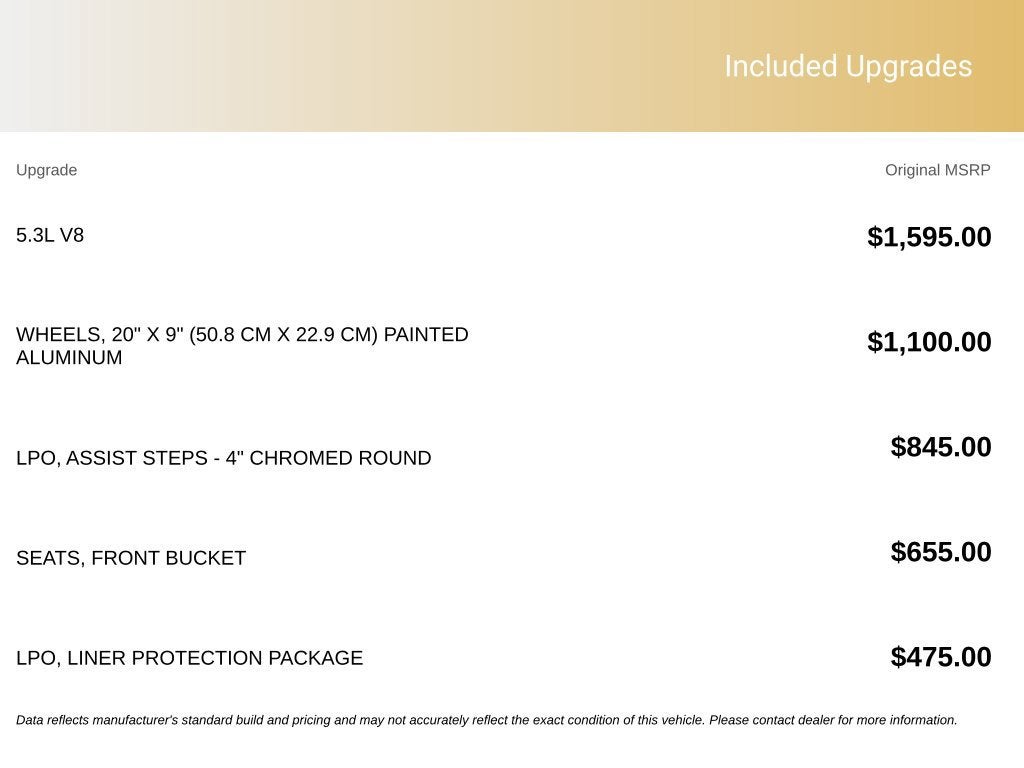This screenshot has height=768, width=1024.
Task: Click the "50.8 CM X 22.9 CM" dimensions text
Action: tap(283, 334)
